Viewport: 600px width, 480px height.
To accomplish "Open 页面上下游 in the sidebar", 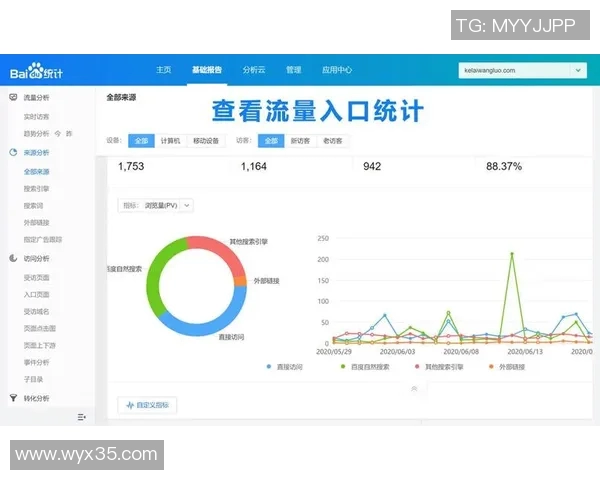I will [39, 345].
